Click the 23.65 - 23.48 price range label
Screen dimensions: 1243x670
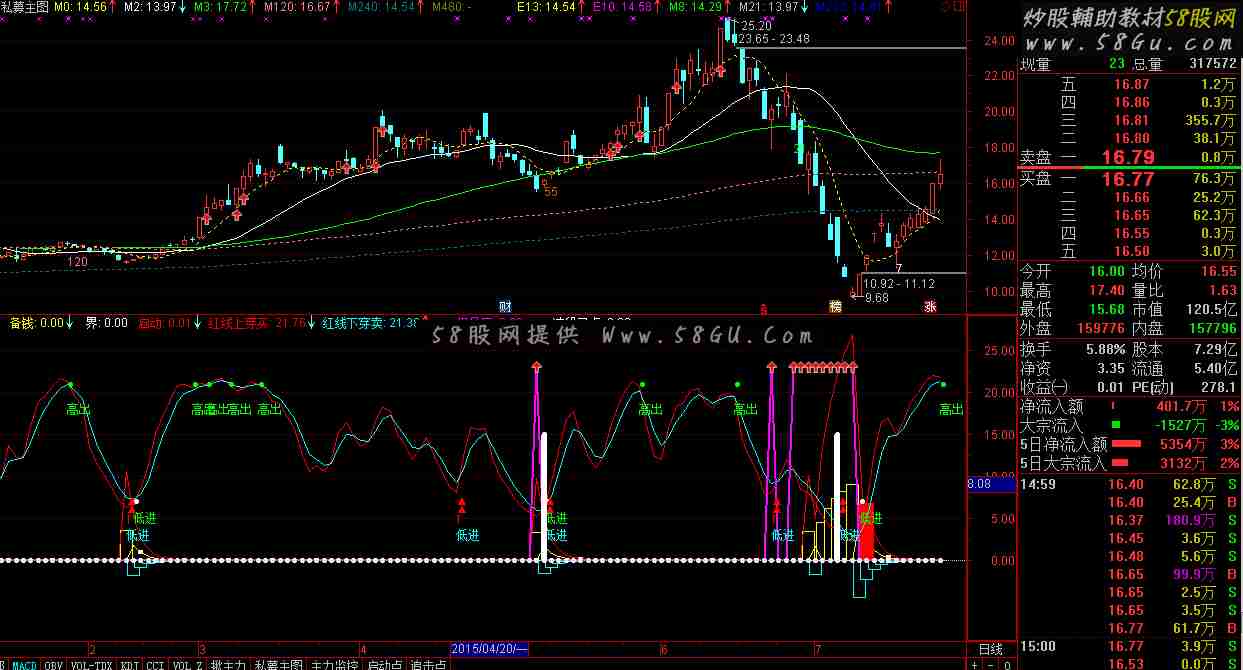[x=774, y=39]
